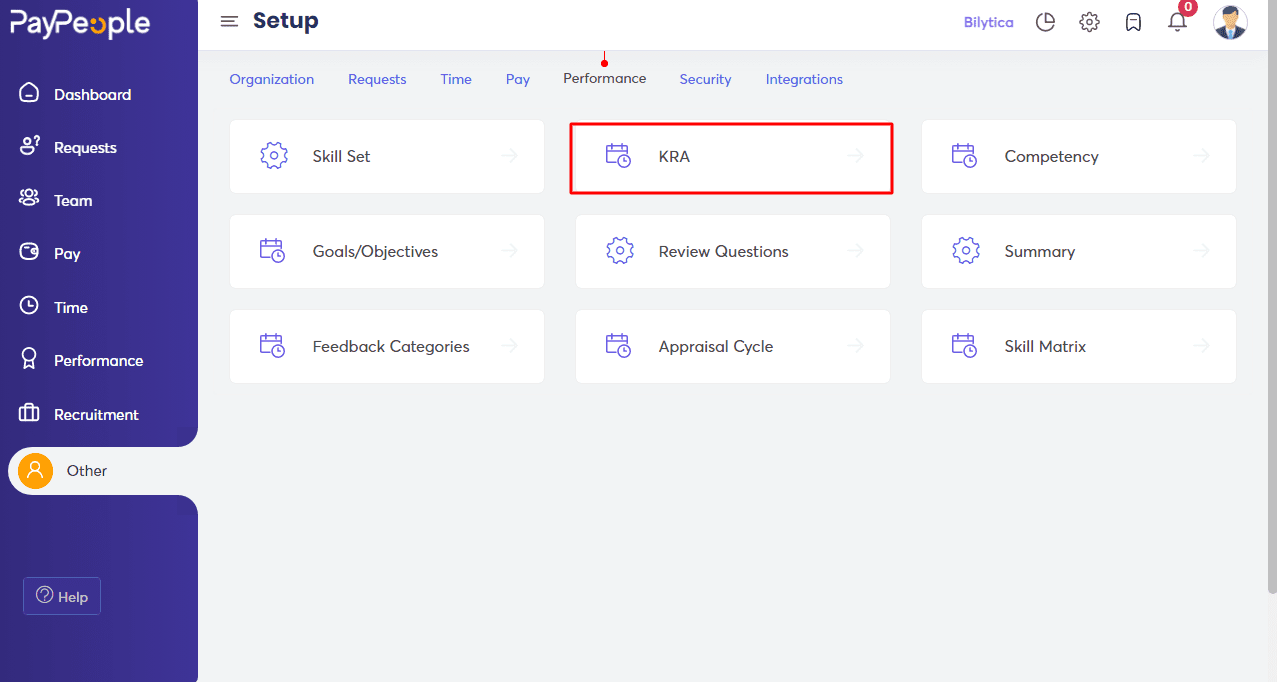Switch to the Pay setup tab

click(518, 79)
